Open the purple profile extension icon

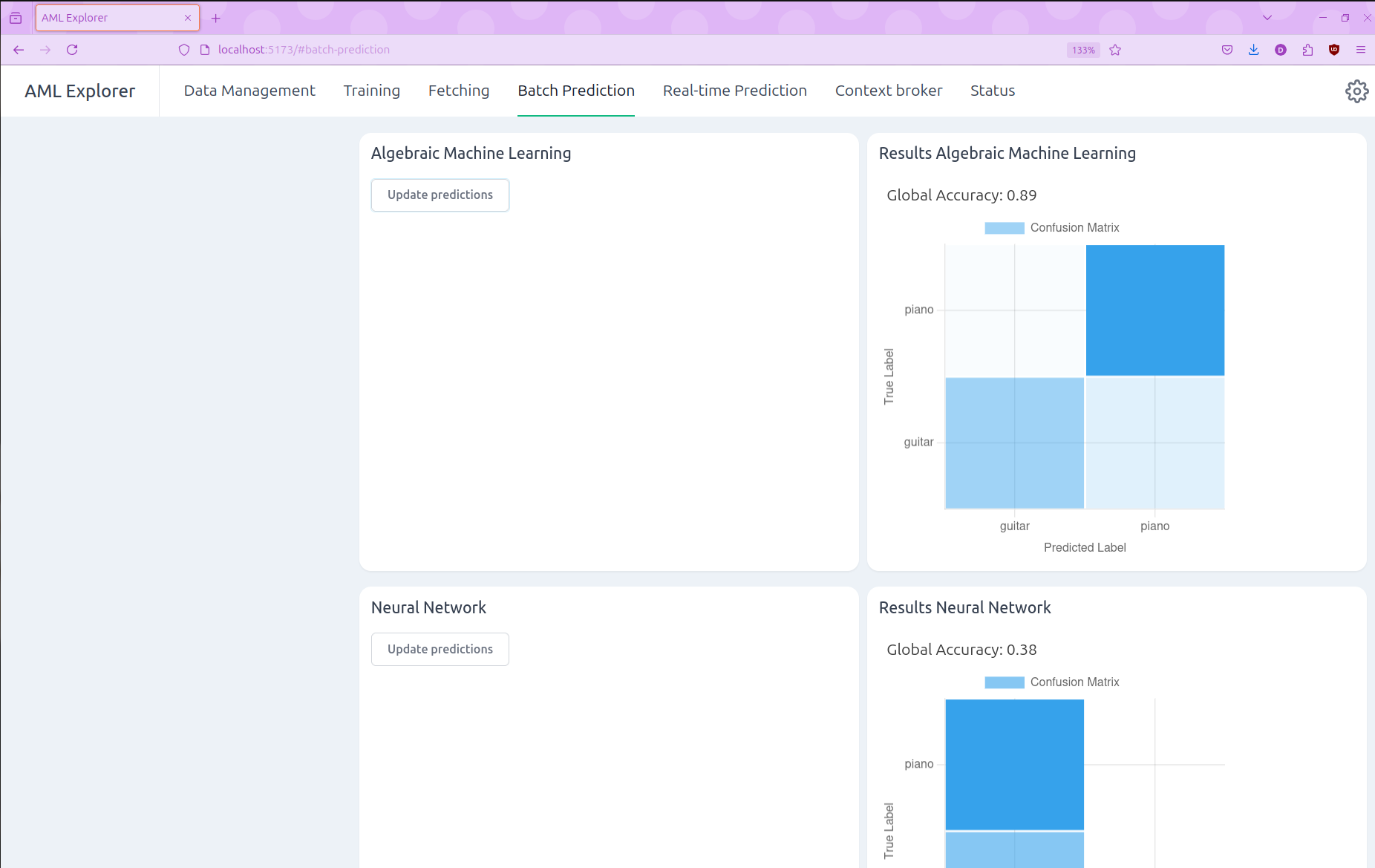(1281, 50)
